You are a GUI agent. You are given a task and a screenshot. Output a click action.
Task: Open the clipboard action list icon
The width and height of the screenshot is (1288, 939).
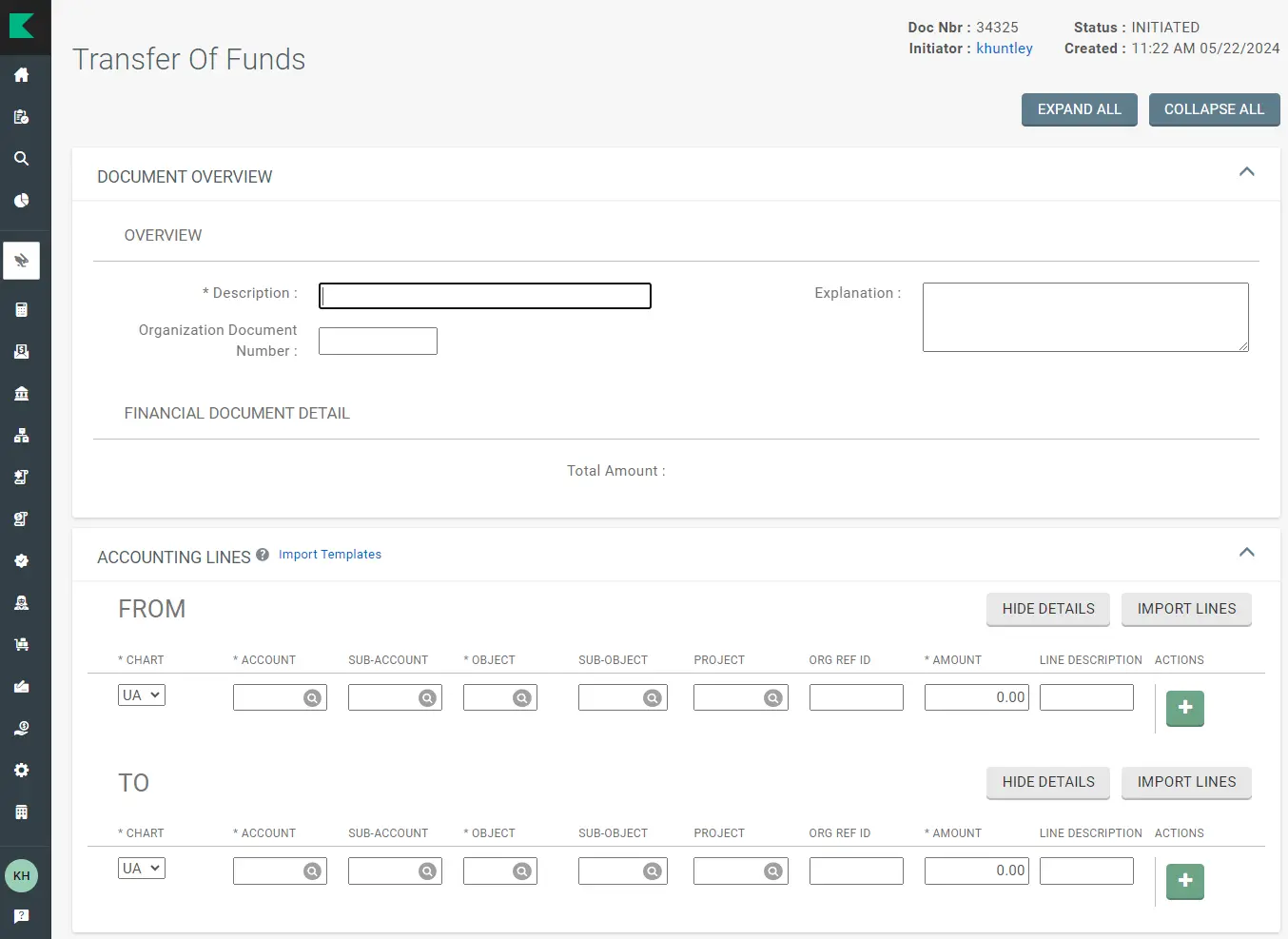click(21, 117)
